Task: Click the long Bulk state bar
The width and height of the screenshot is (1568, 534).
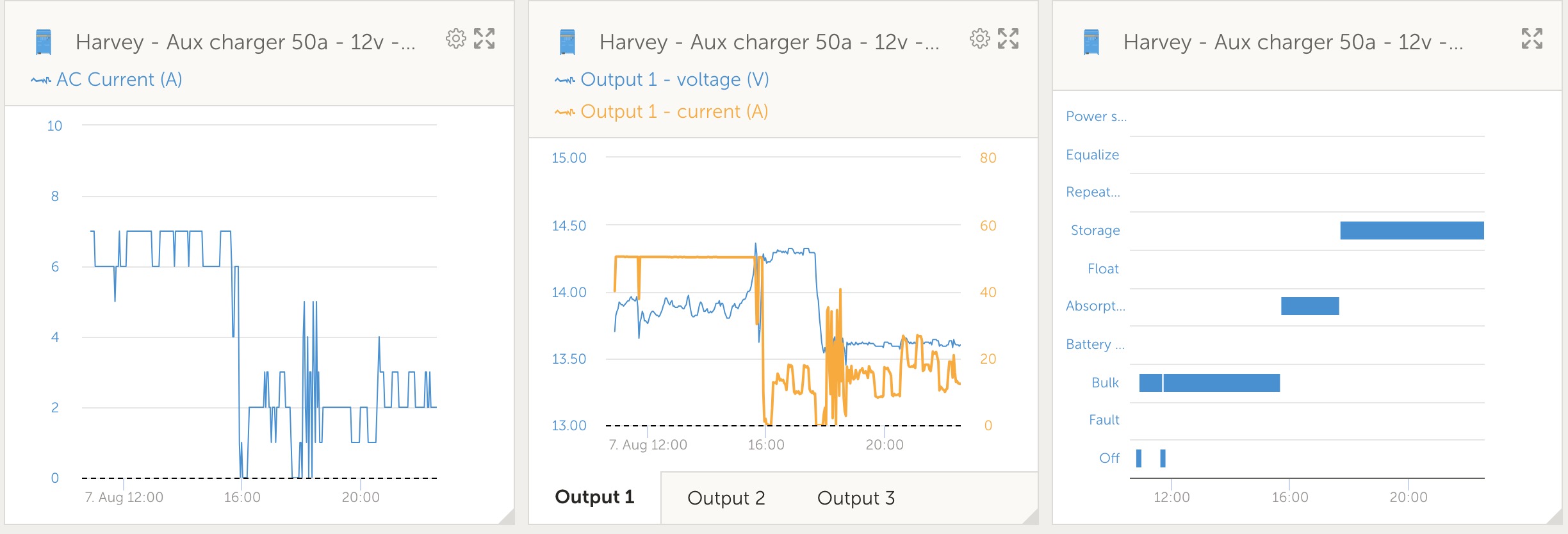Action: click(1221, 383)
